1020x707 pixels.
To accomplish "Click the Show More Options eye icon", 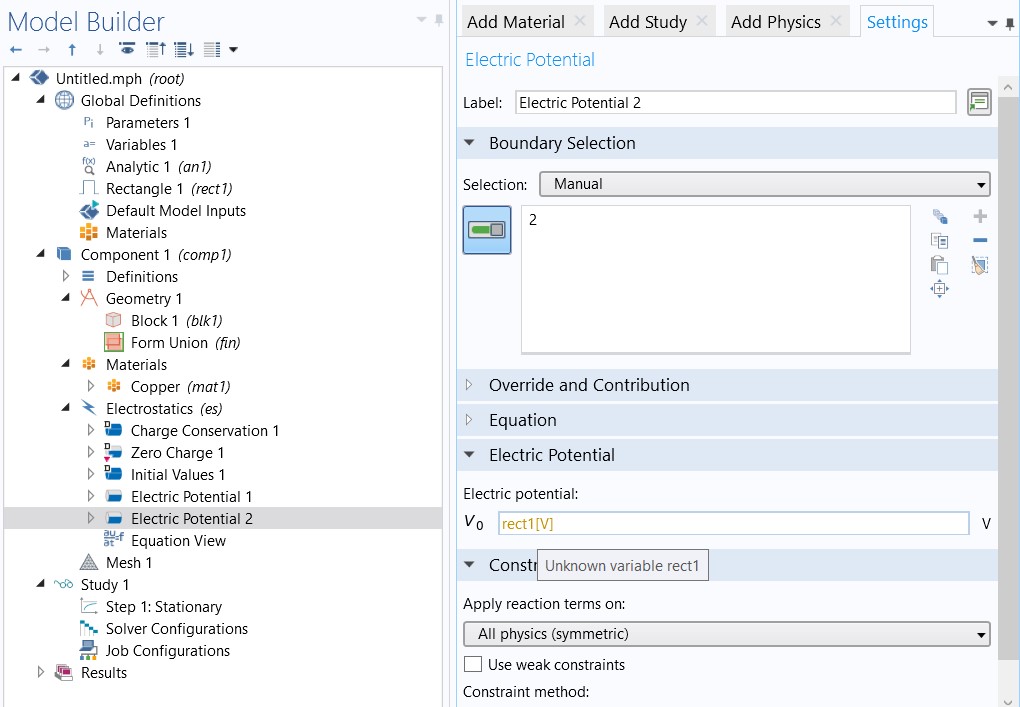I will coord(127,49).
